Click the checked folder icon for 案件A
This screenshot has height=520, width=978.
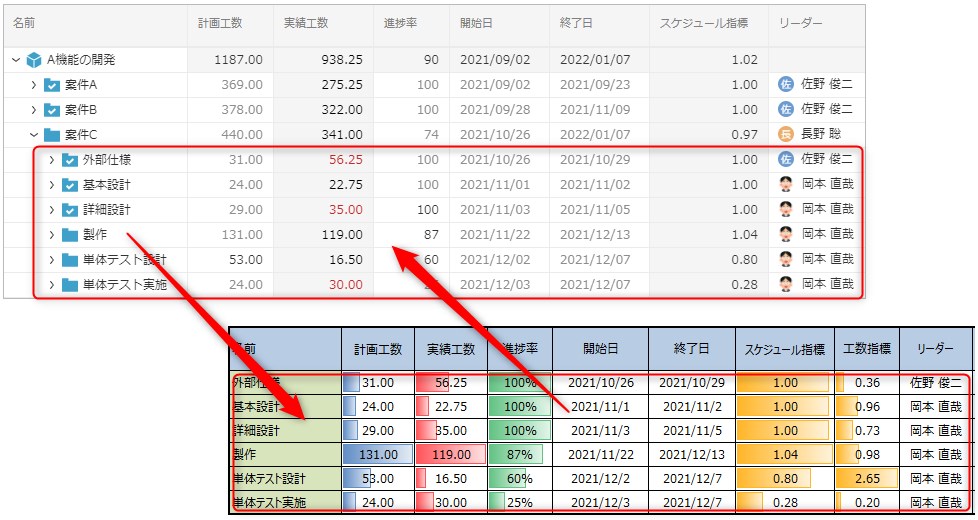[52, 85]
